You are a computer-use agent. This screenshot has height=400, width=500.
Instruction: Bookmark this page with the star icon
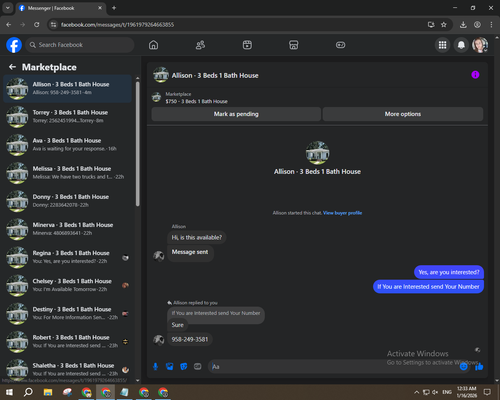(444, 25)
